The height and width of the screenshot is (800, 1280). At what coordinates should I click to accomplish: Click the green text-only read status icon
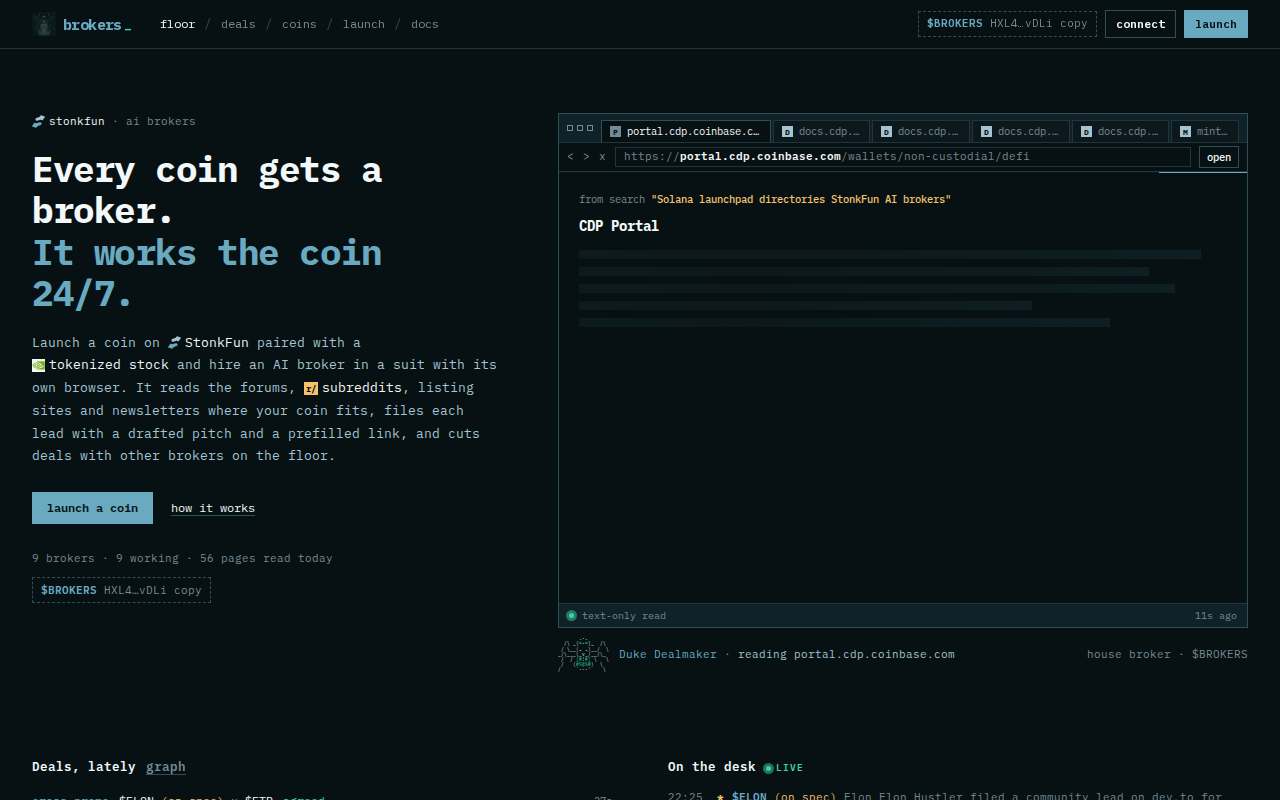pos(571,616)
